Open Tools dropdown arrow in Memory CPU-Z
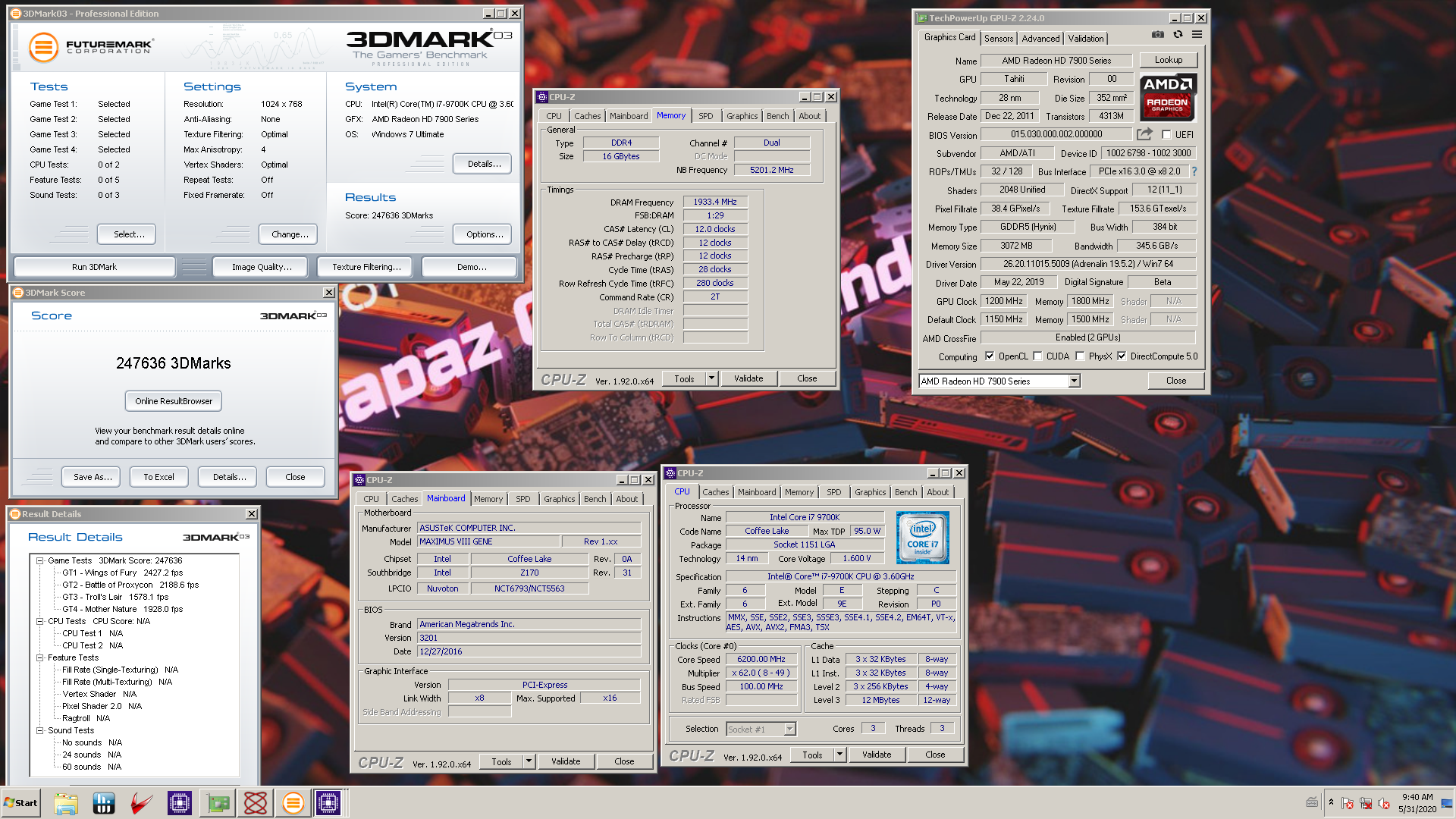Viewport: 1456px width, 819px height. click(711, 378)
